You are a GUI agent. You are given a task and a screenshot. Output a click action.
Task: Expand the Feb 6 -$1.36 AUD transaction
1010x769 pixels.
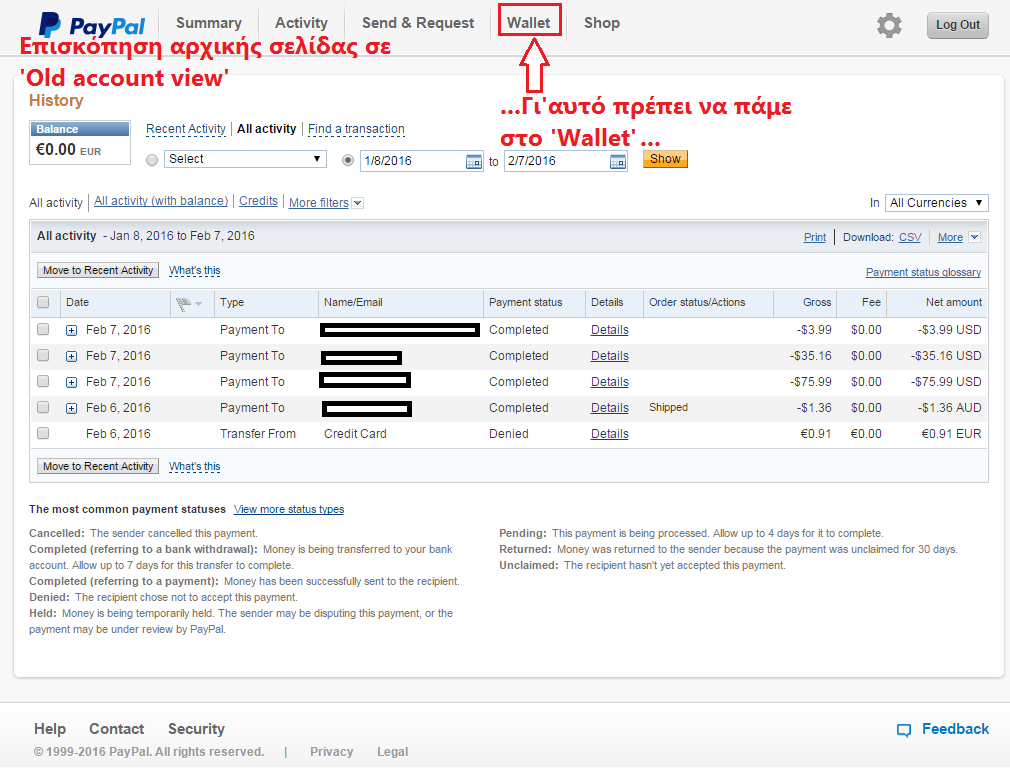(71, 408)
